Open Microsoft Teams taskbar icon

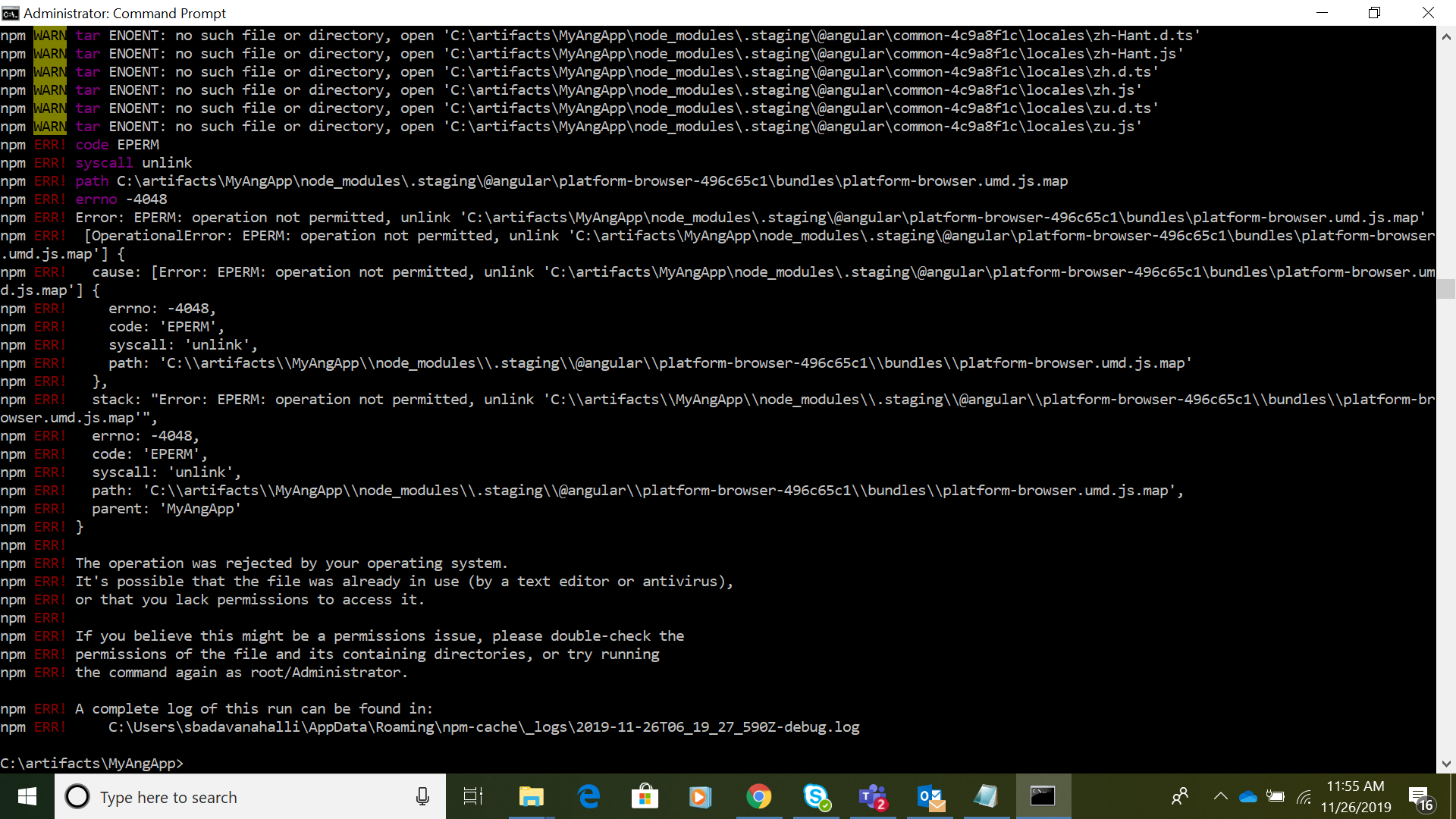tap(873, 797)
